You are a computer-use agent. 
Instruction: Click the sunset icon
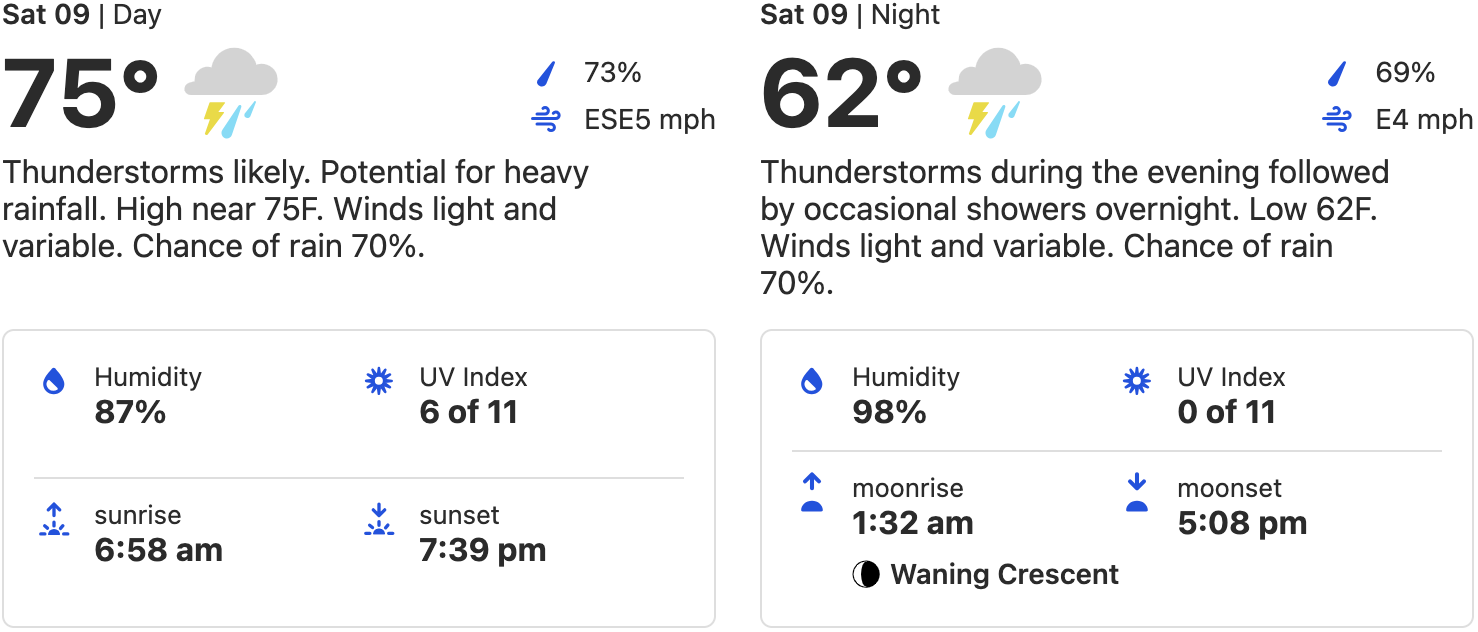pyautogui.click(x=379, y=520)
